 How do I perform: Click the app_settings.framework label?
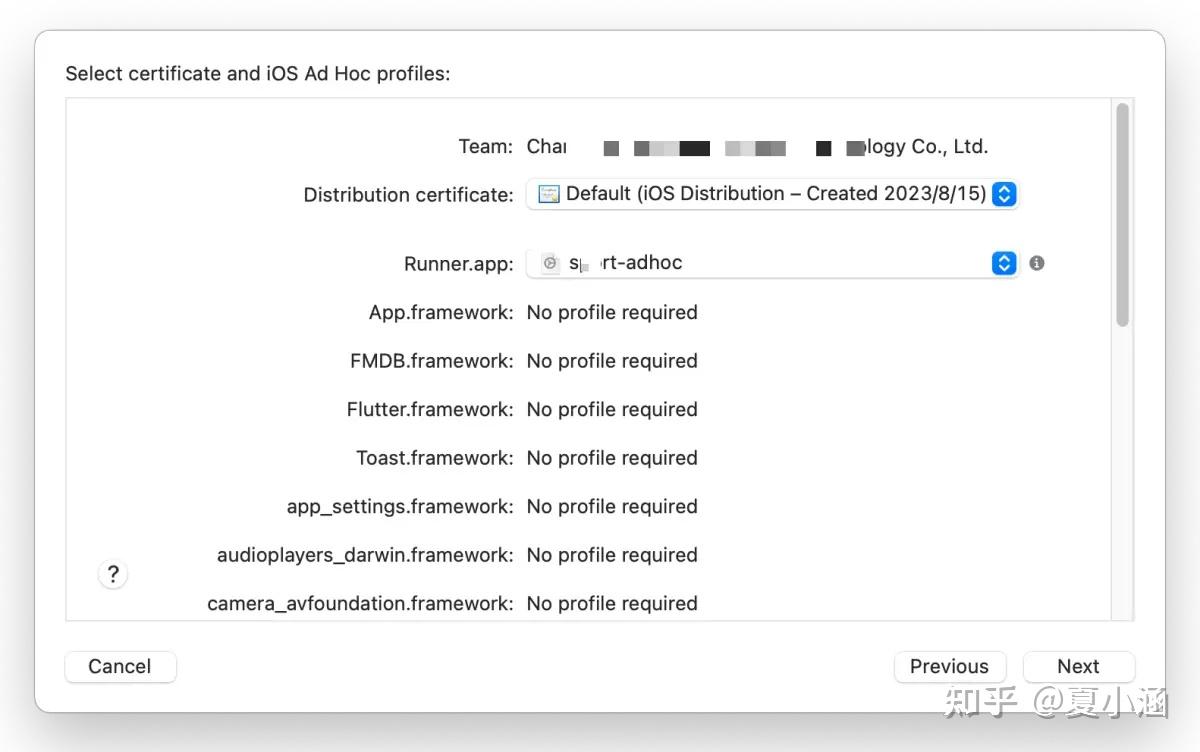tap(400, 507)
